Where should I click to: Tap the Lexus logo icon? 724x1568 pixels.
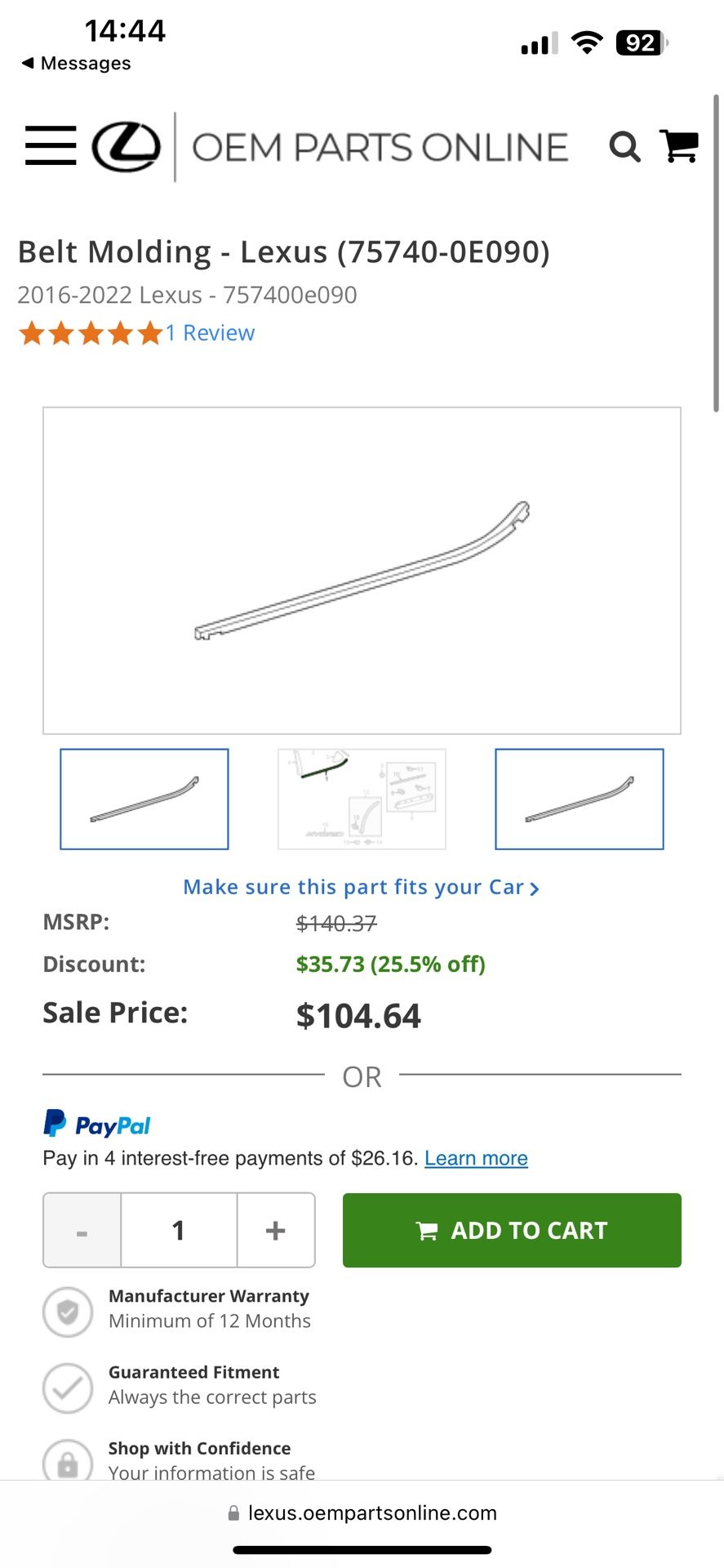pyautogui.click(x=126, y=147)
